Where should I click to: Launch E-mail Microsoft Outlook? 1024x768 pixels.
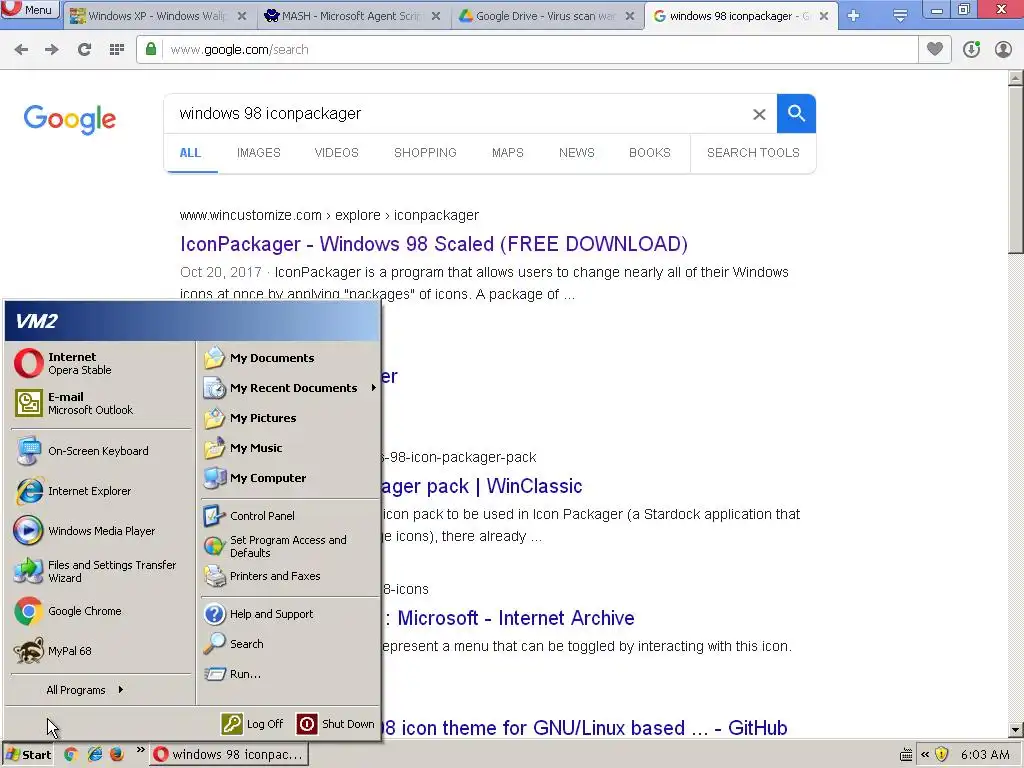coord(101,403)
